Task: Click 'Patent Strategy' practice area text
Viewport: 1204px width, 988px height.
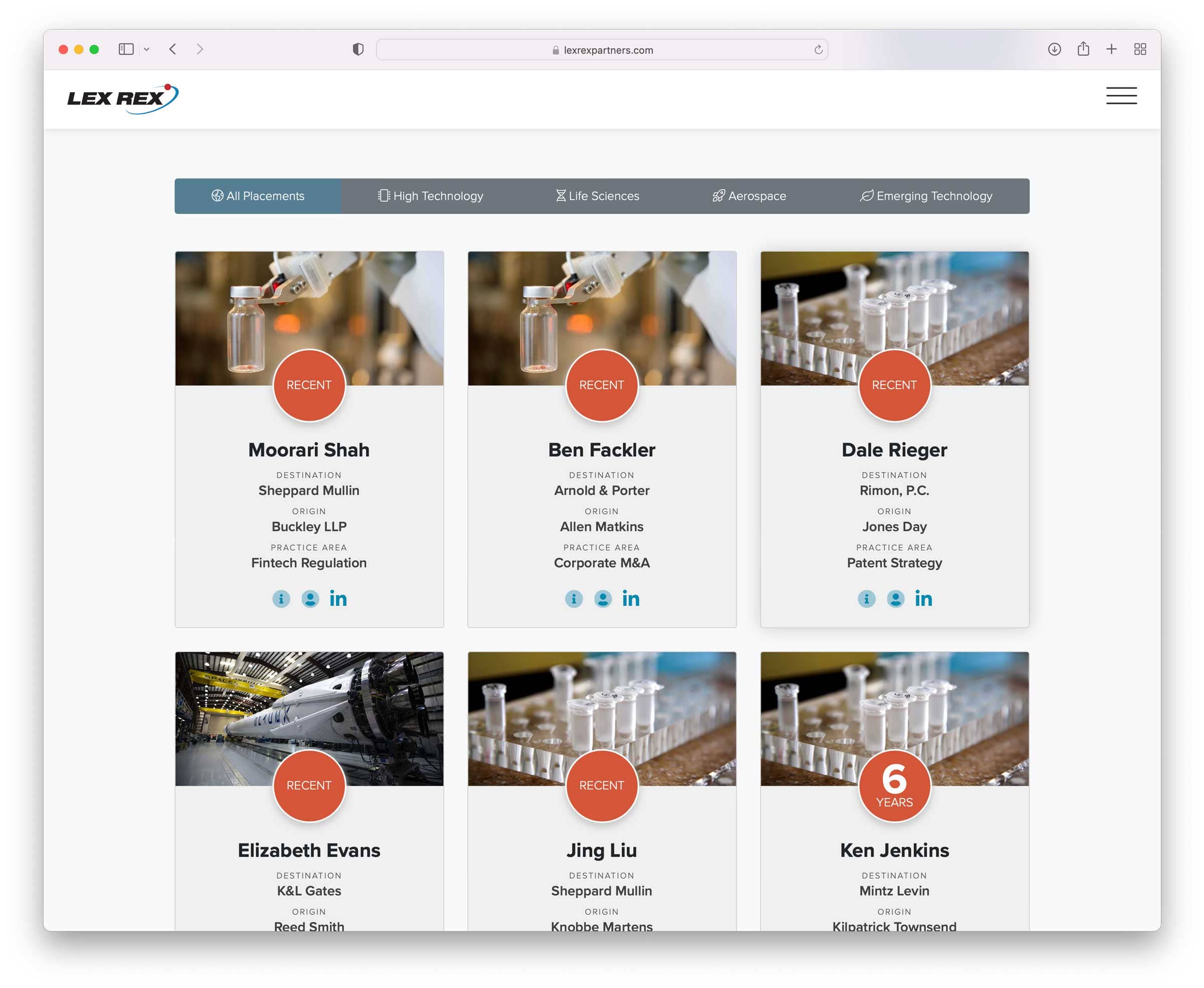Action: [x=894, y=563]
